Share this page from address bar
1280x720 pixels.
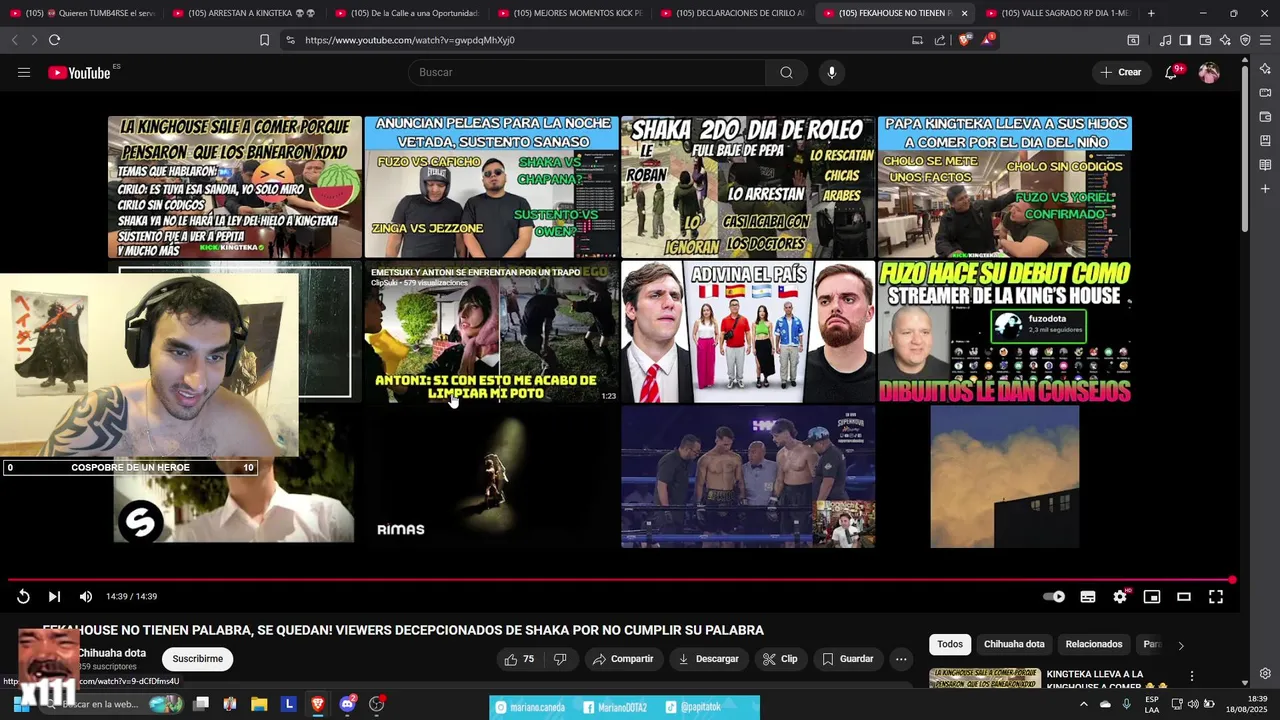click(940, 40)
